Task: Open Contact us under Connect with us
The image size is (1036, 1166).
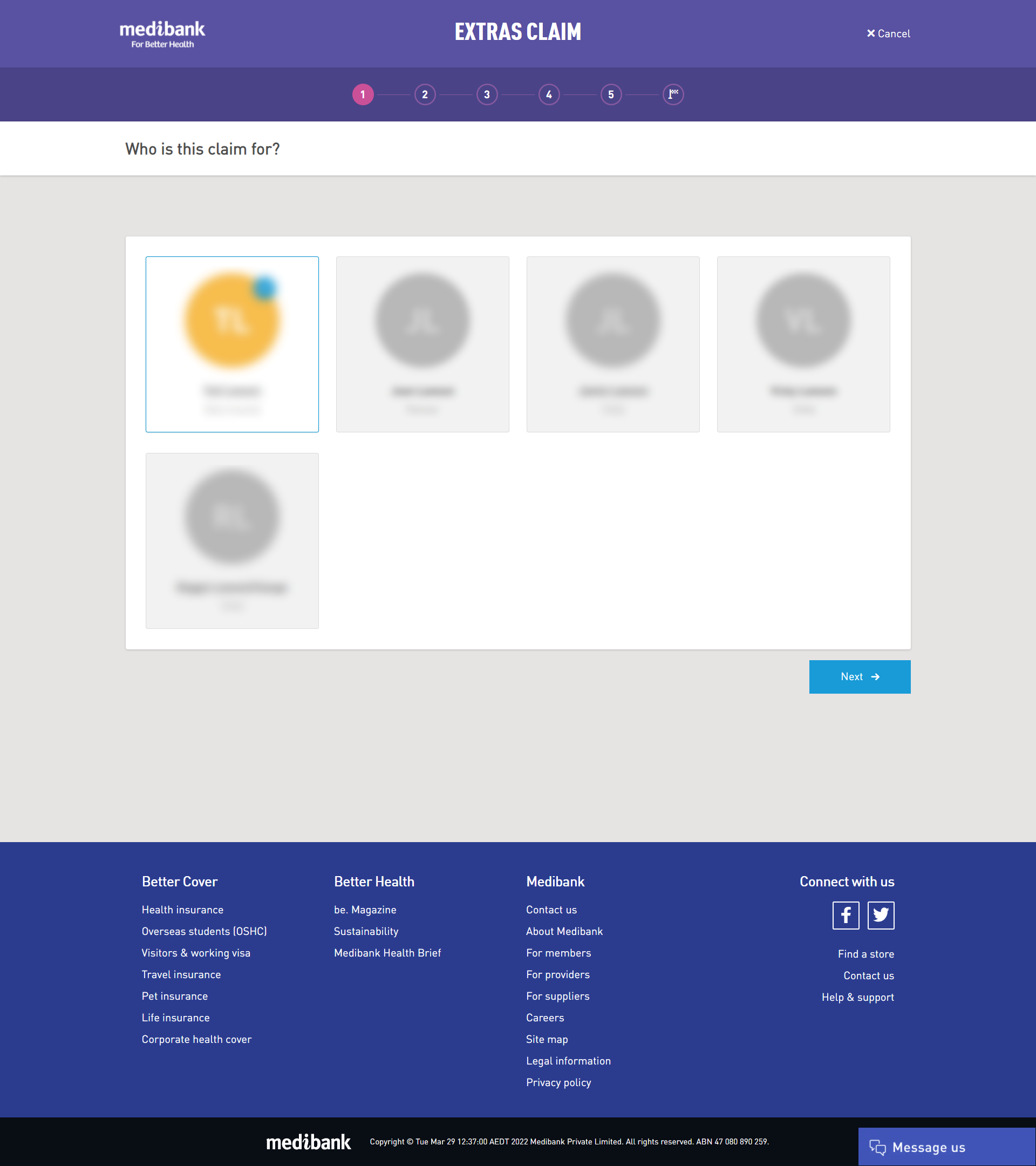Action: click(869, 976)
